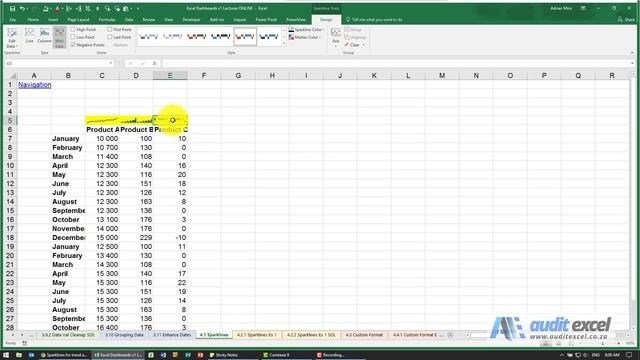Open the Sparkline Color dropdown

(x=307, y=29)
